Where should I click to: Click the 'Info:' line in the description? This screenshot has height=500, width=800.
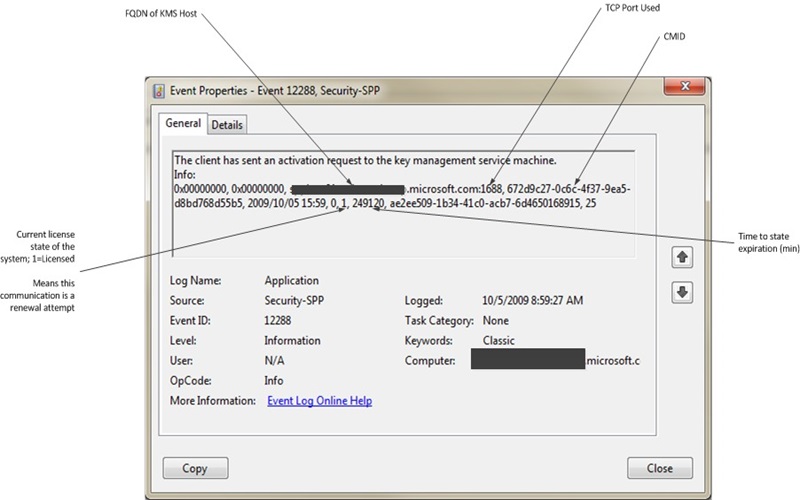tap(185, 175)
